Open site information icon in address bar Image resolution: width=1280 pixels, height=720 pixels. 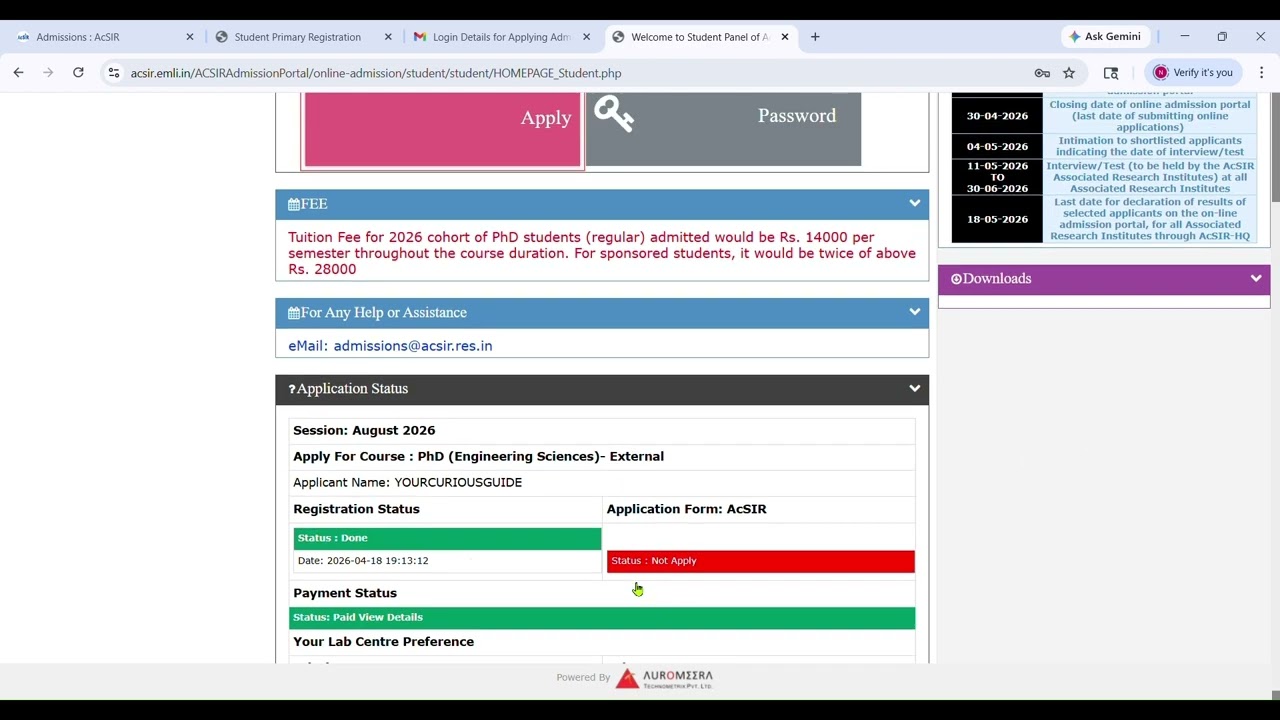point(114,73)
